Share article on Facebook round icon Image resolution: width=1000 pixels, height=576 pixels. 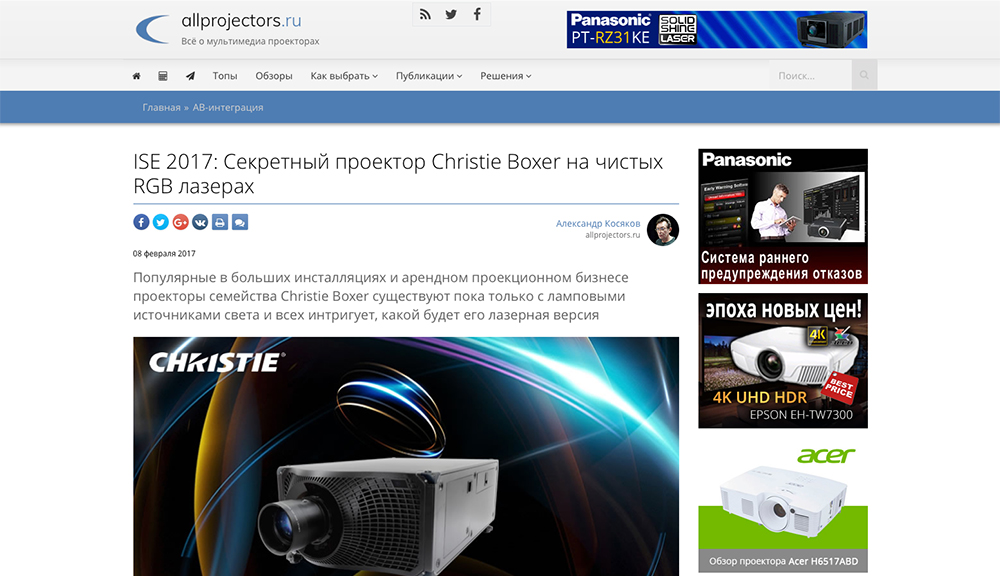(x=141, y=222)
